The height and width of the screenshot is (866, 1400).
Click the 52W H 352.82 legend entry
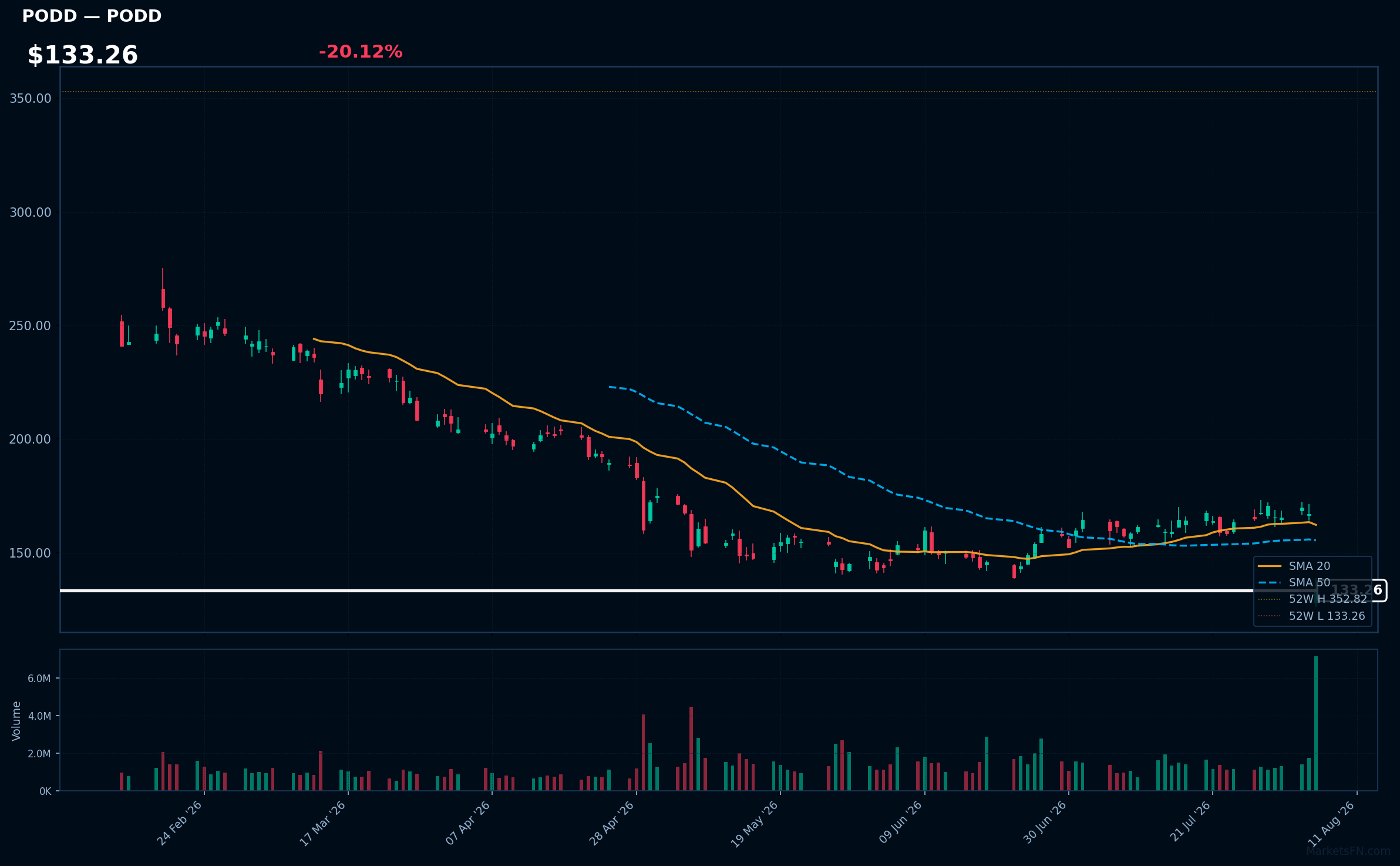[1312, 599]
